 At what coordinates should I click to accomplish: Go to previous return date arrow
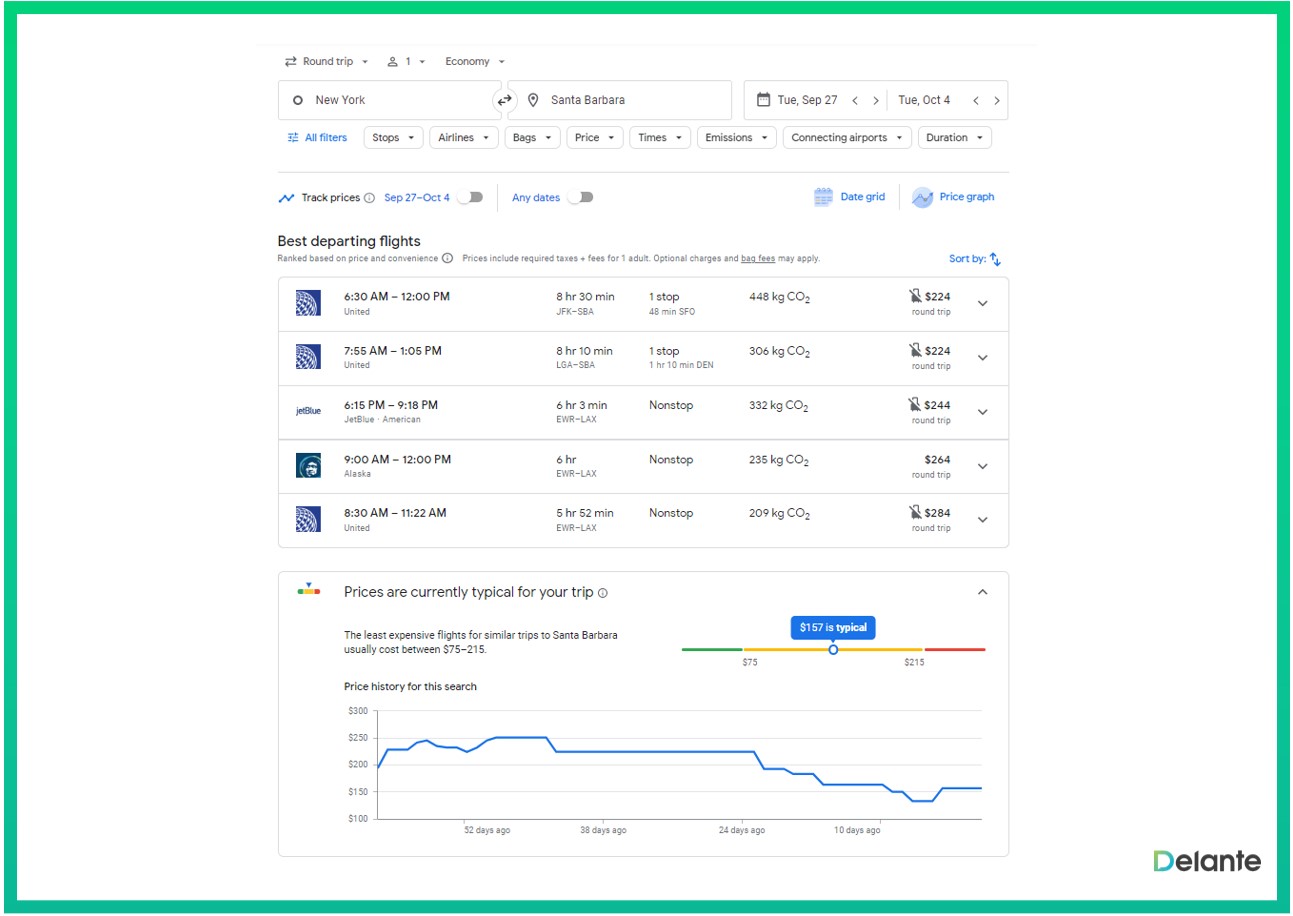[976, 100]
